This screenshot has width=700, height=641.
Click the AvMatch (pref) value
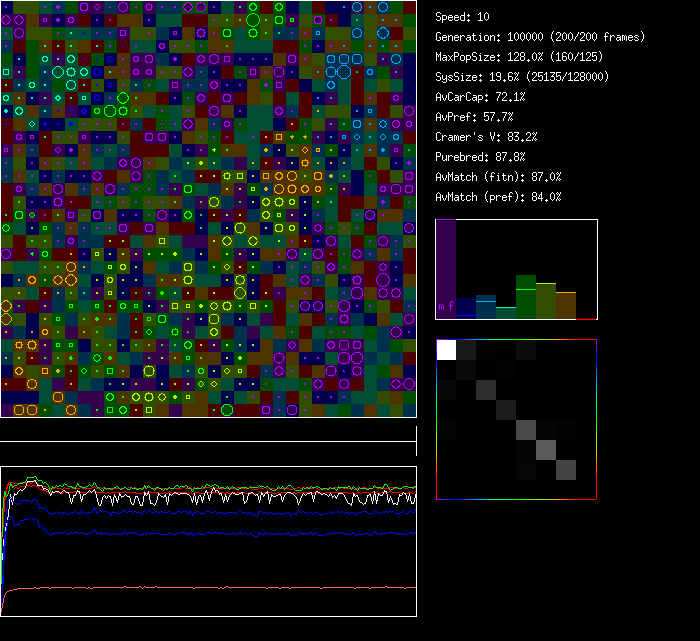pyautogui.click(x=498, y=197)
